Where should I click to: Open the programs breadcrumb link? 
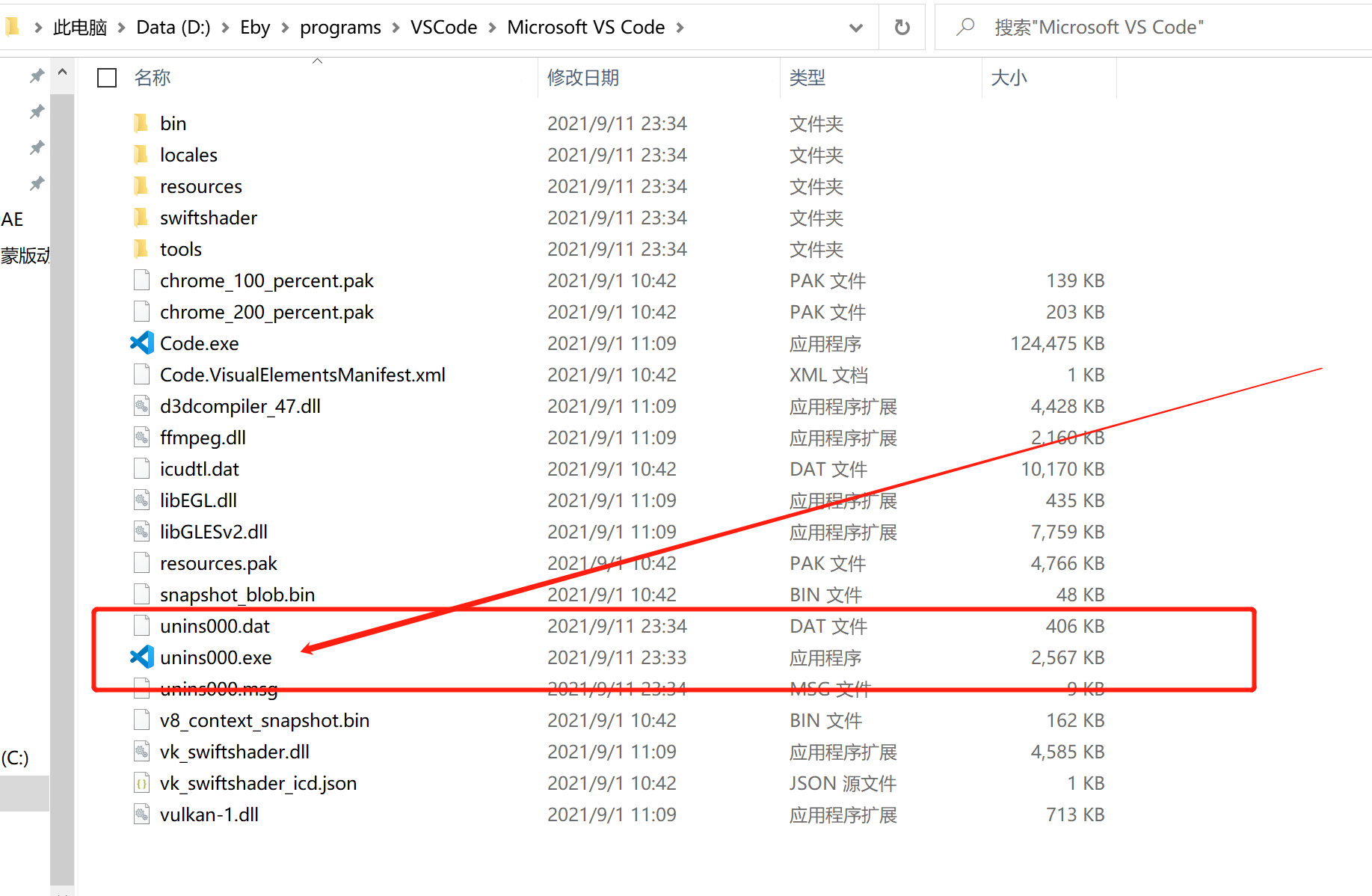[340, 26]
